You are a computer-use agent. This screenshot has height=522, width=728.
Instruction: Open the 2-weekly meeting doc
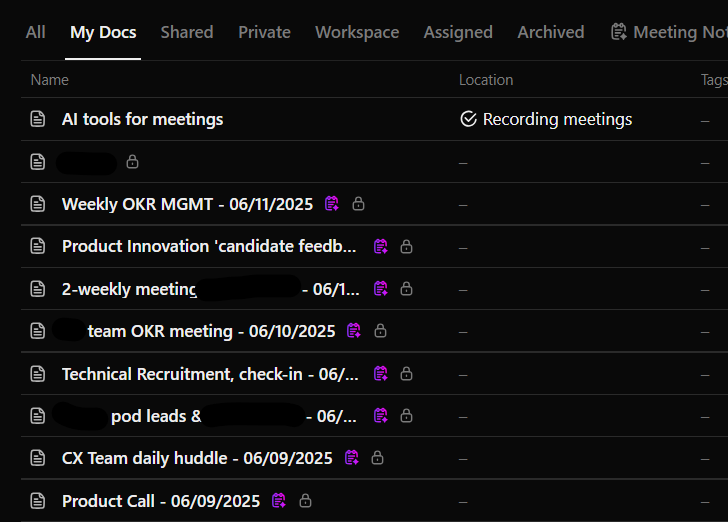click(211, 289)
